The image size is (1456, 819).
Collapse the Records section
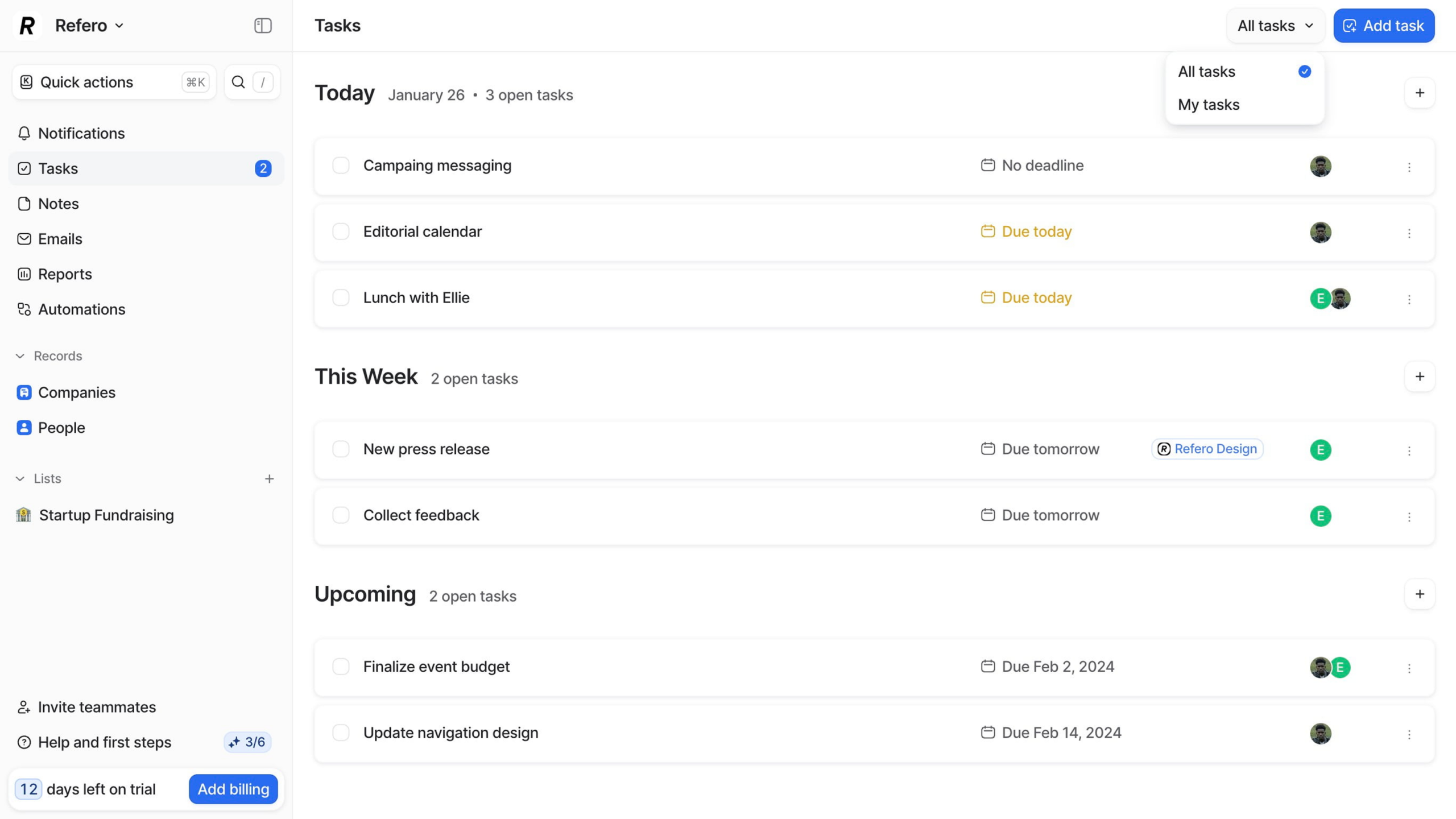click(20, 356)
